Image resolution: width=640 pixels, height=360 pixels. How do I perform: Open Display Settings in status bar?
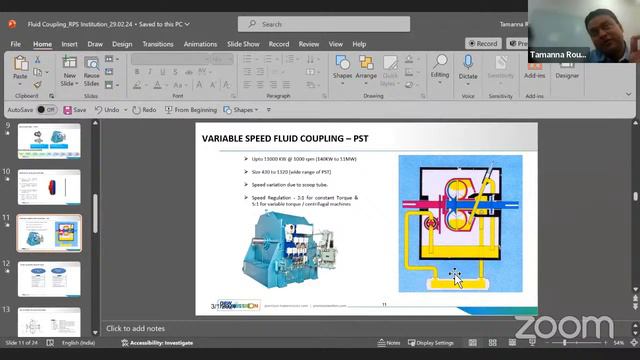[x=431, y=343]
